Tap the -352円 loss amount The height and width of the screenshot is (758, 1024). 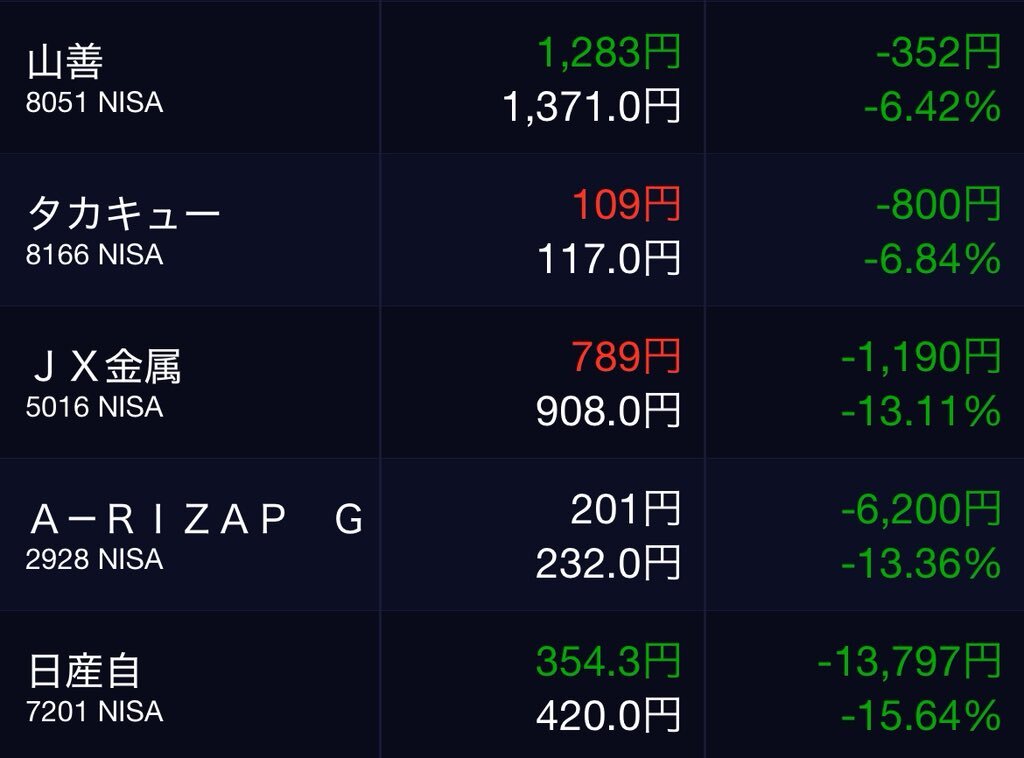click(x=938, y=52)
